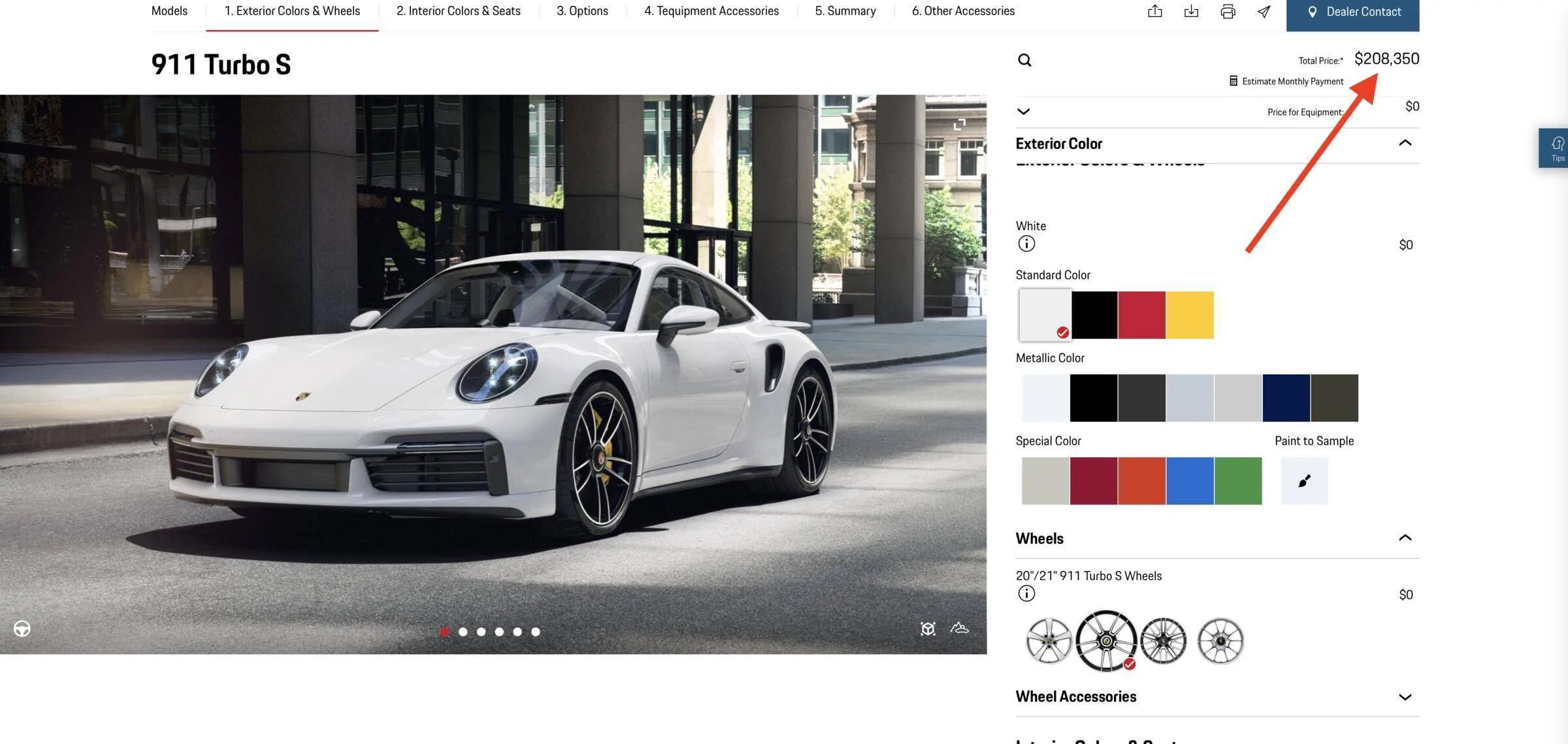
Task: Pick the silver metallic color swatch
Action: tap(1238, 398)
